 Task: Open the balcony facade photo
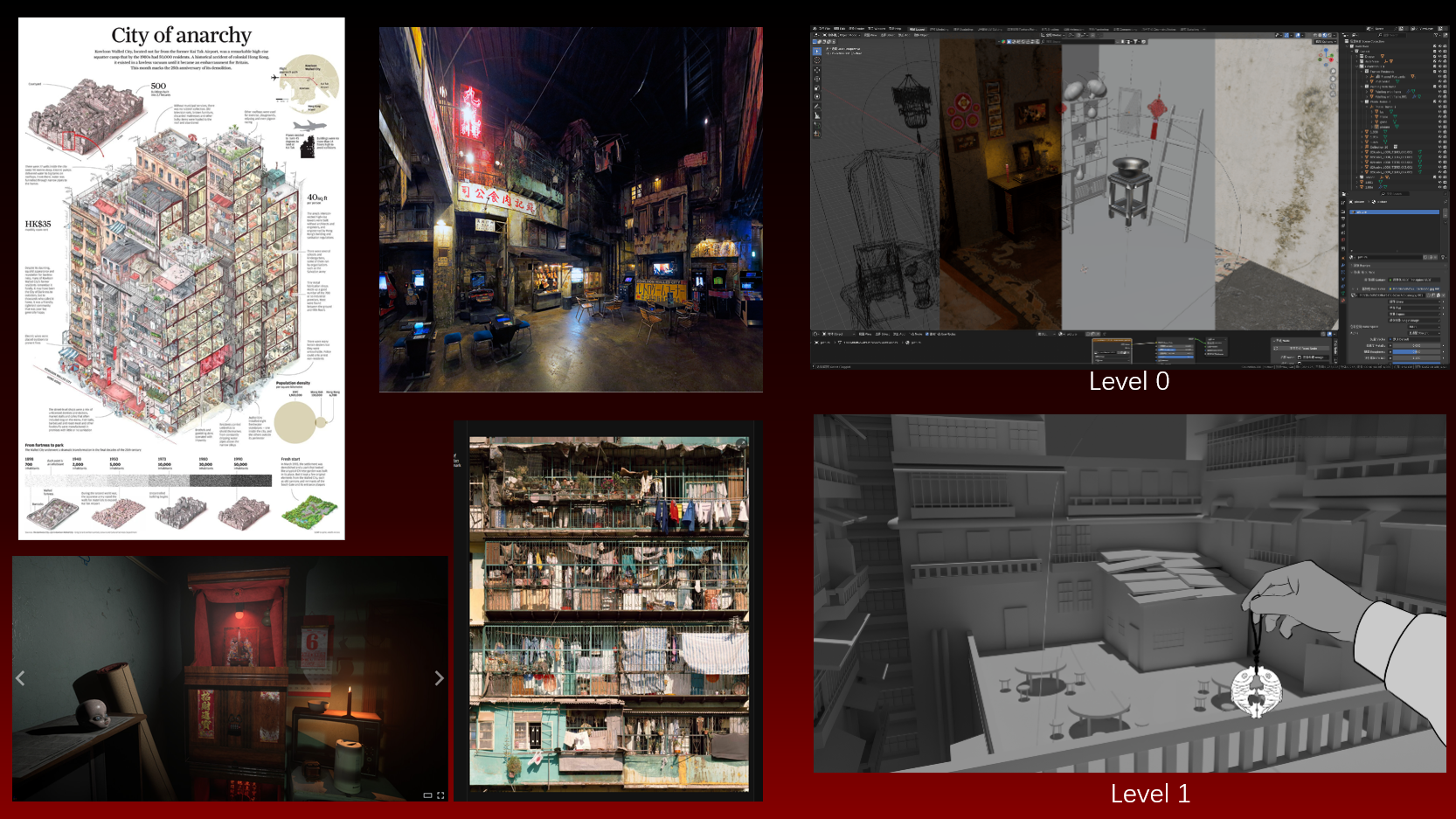[x=609, y=614]
